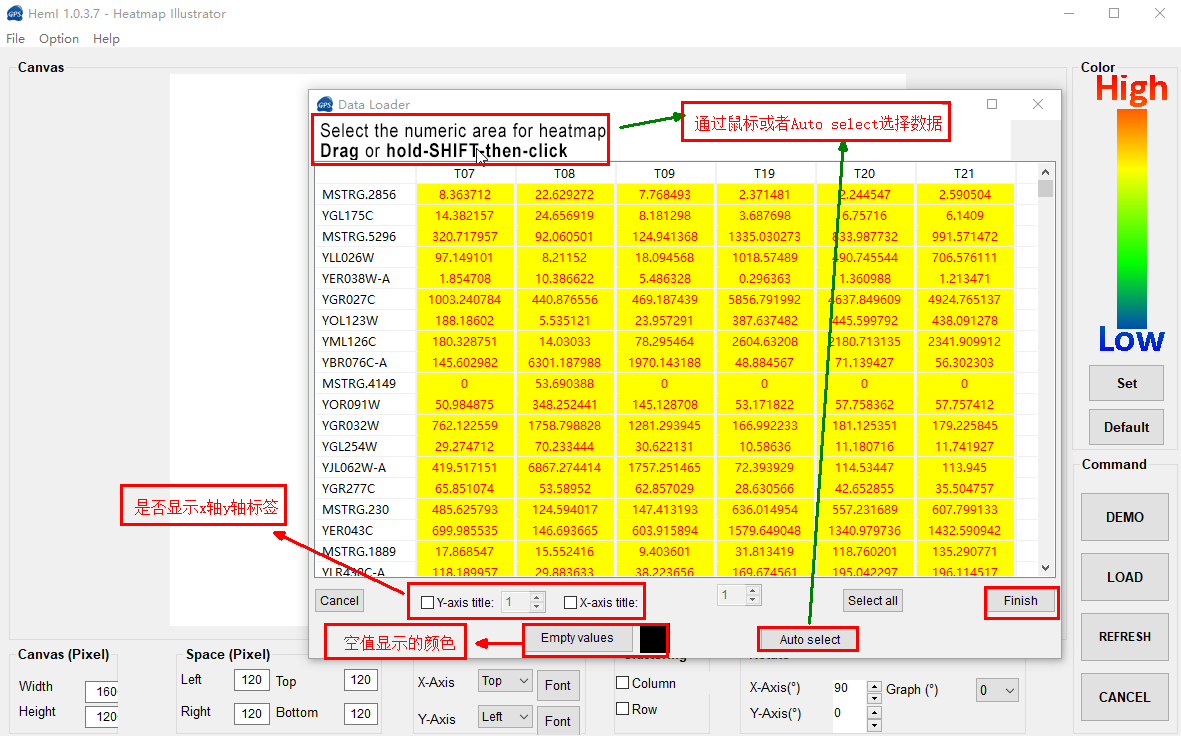Click the HemI app icon in title bar
1181x736 pixels.
pos(14,14)
